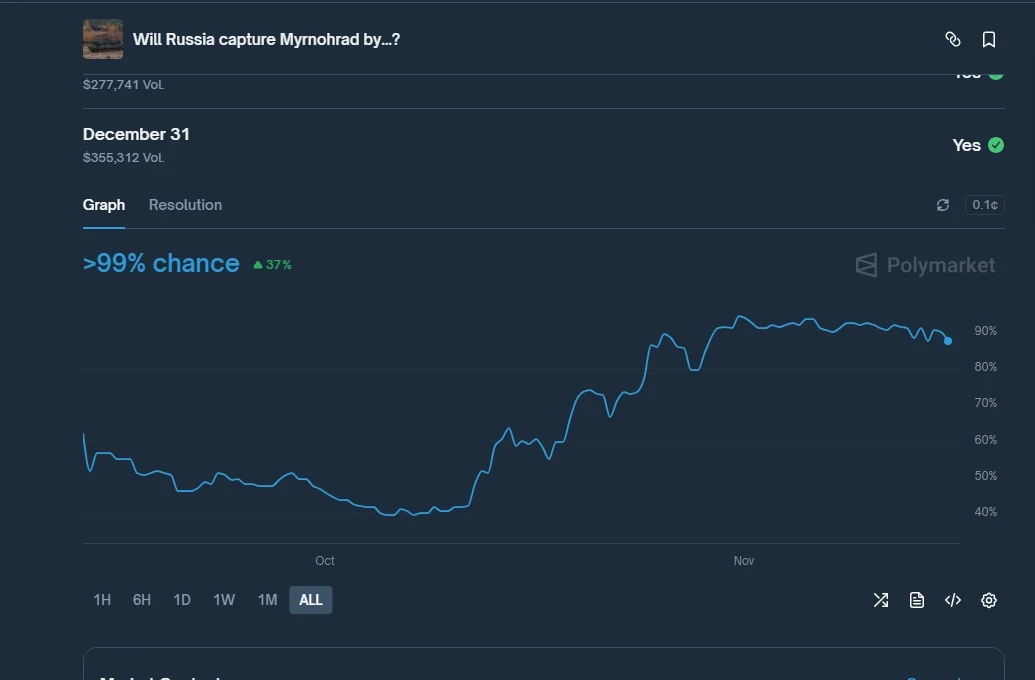Click the market title about Myrnohrad
The height and width of the screenshot is (680, 1035).
click(x=264, y=39)
